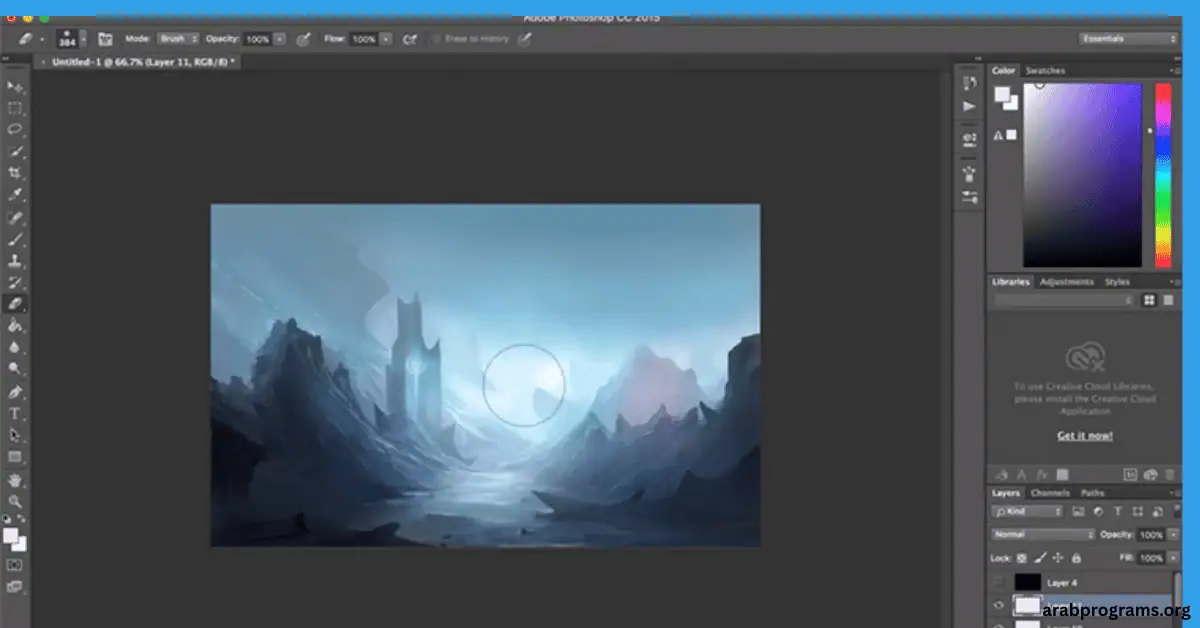
Task: Toggle Lock transparent pixels
Action: [1022, 558]
